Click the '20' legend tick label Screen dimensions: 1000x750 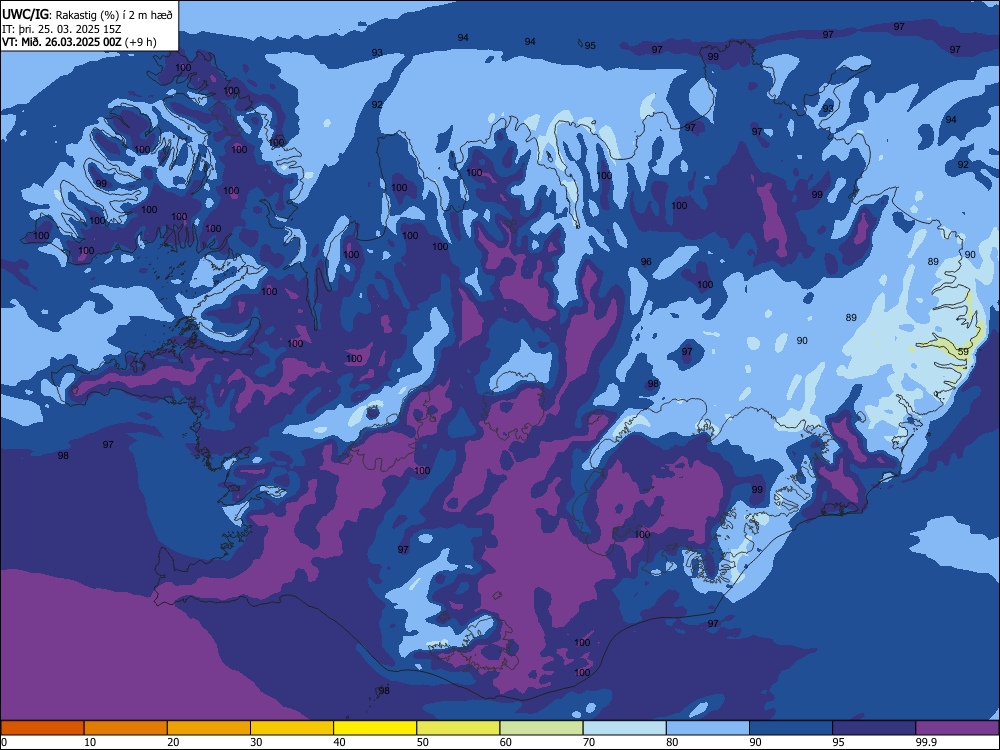tap(173, 742)
